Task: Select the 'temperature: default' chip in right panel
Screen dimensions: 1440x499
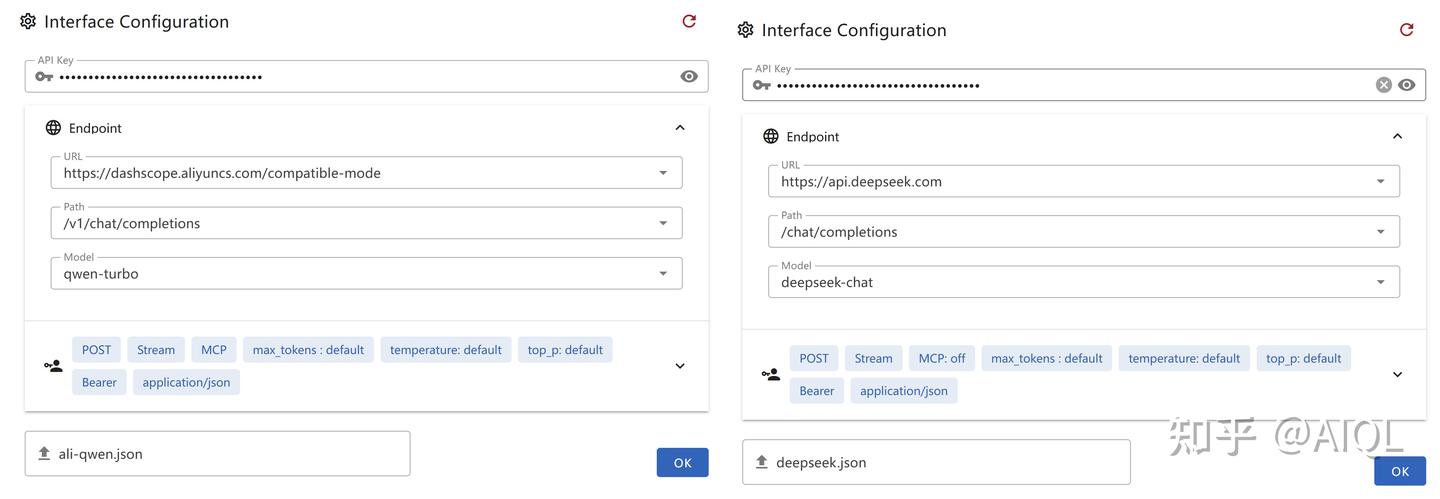Action: [1184, 358]
